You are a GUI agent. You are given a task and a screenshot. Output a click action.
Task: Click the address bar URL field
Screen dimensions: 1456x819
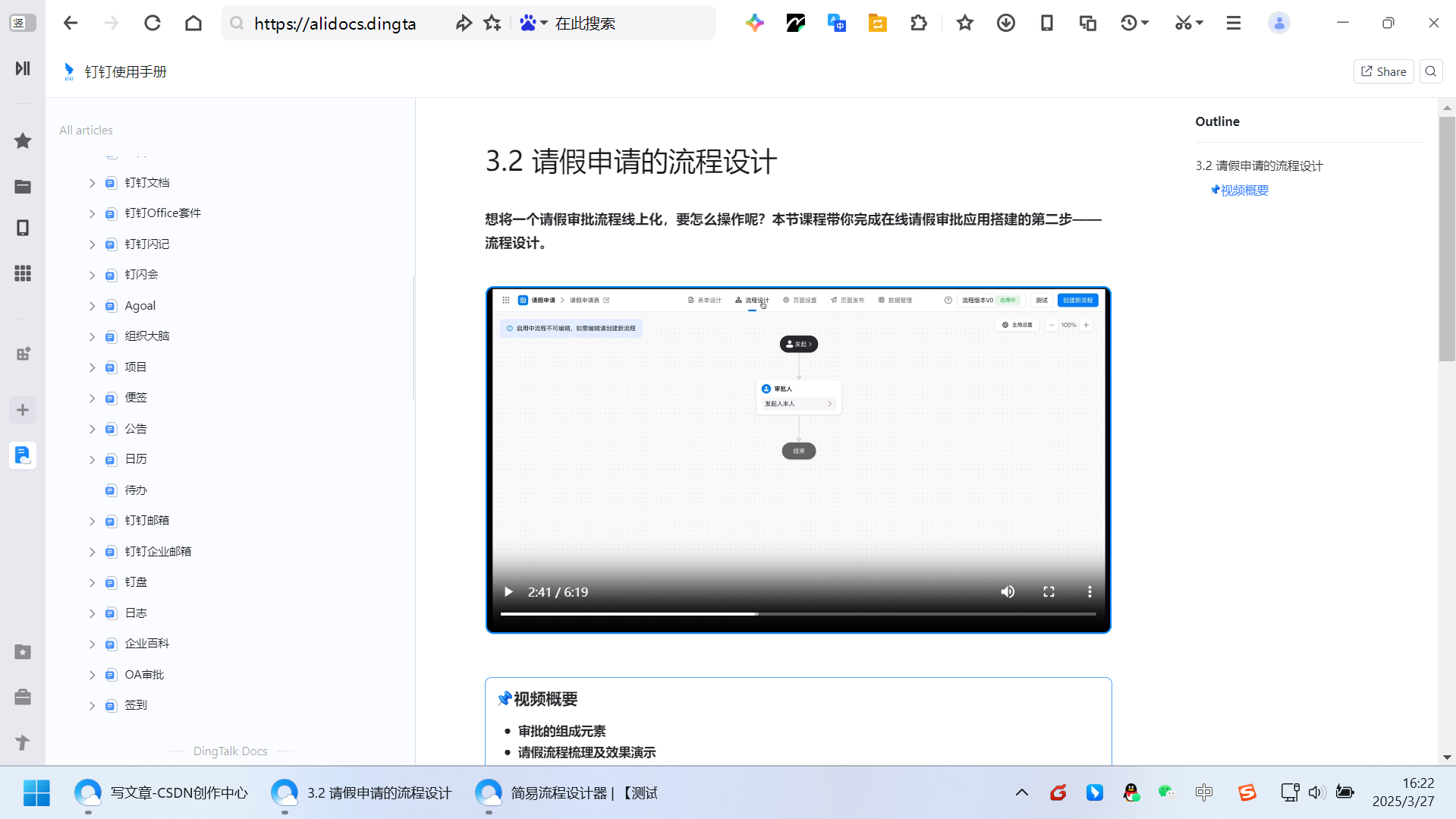coord(335,23)
